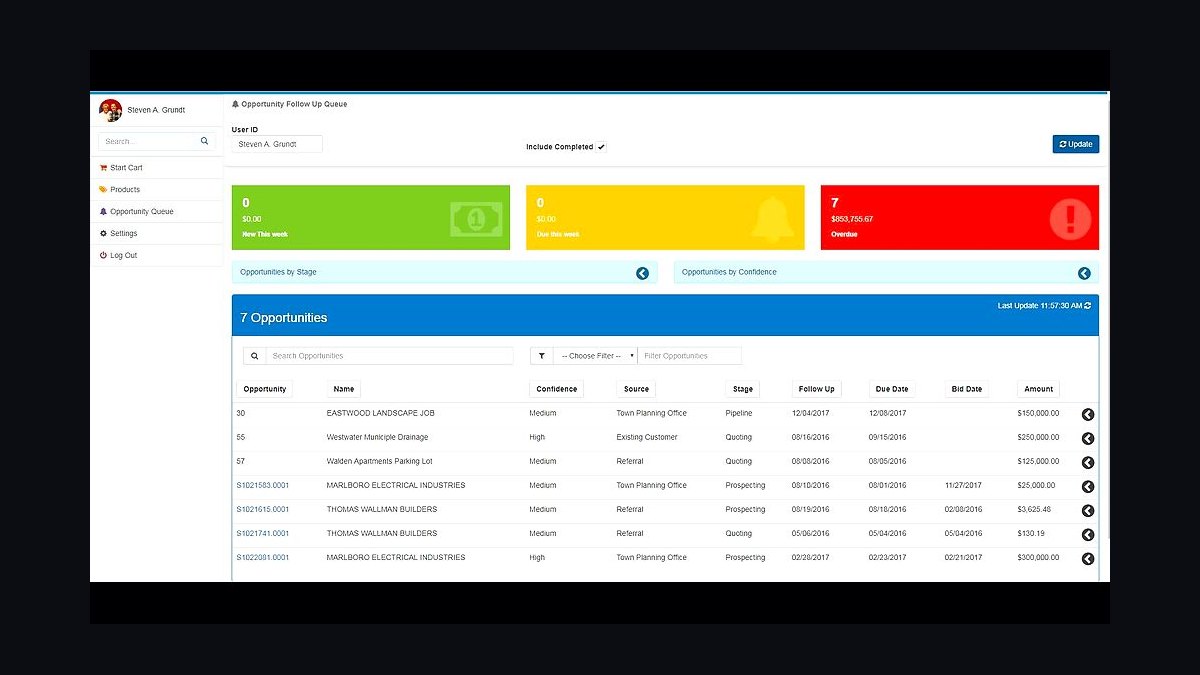The image size is (1200, 675).
Task: Click the EASTWOOD LANDSCAPE JOB name cell
Action: tap(381, 413)
